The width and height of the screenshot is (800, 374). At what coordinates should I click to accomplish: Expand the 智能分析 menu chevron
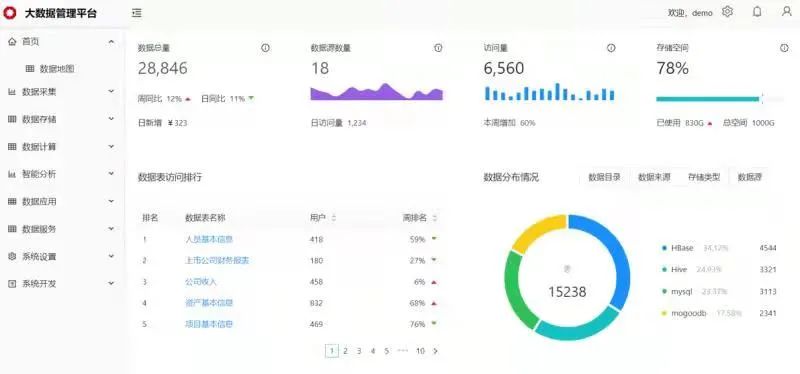(111, 173)
